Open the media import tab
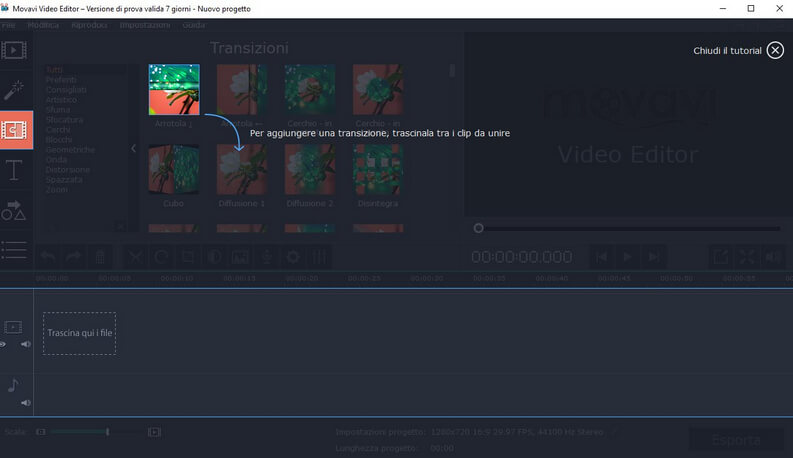 14,51
